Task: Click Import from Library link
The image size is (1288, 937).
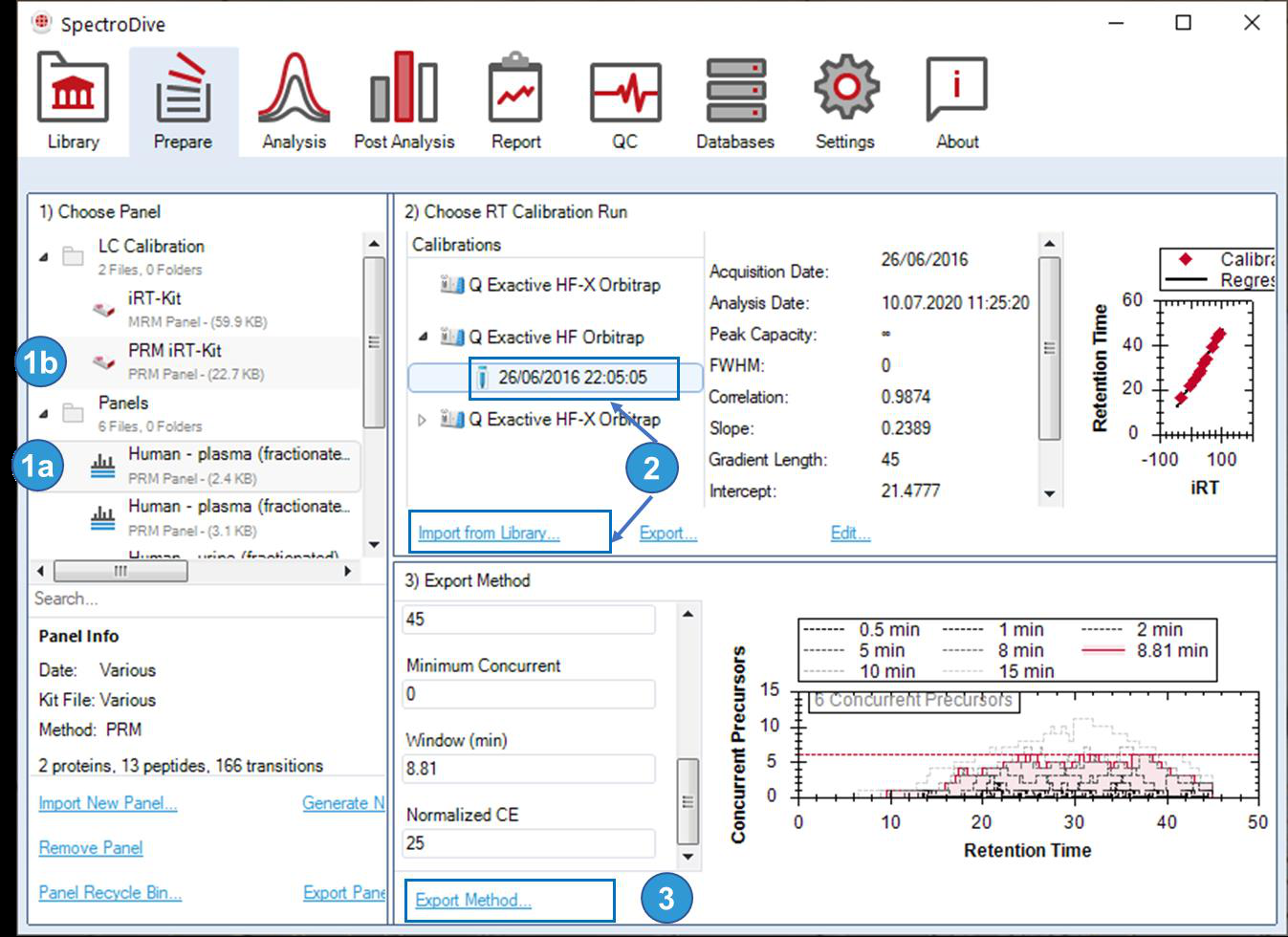Action: click(x=489, y=534)
